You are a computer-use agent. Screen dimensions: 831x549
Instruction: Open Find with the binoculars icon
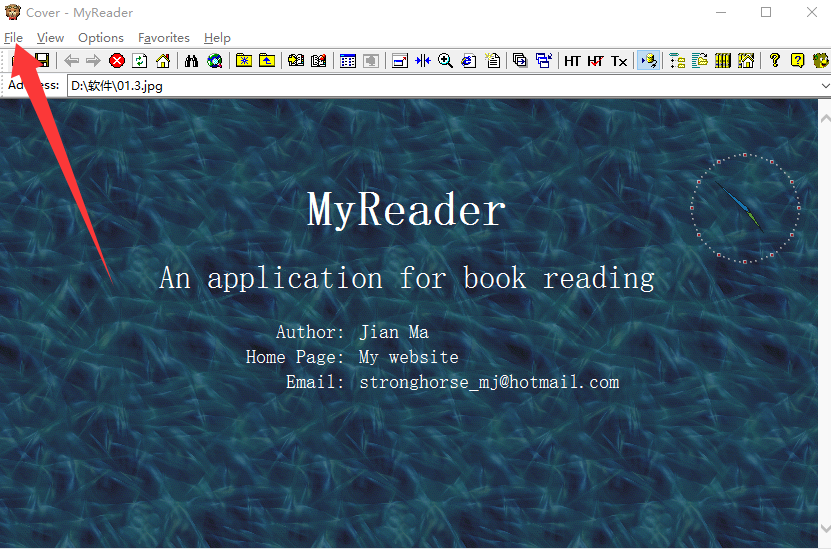[x=191, y=61]
